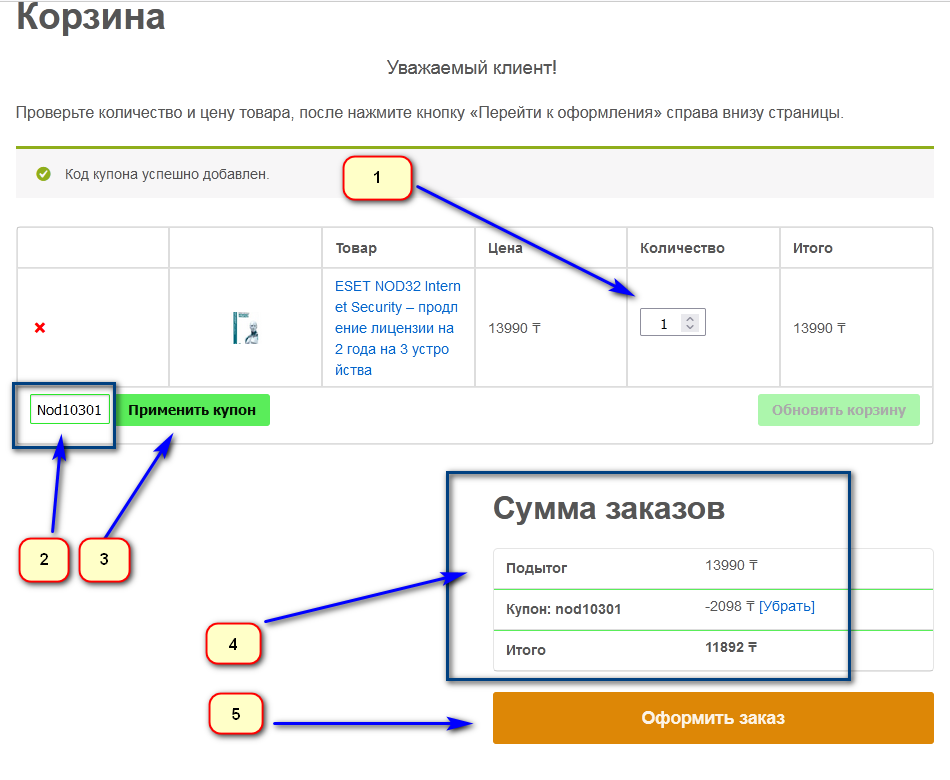Click the Товар column header

[356, 248]
